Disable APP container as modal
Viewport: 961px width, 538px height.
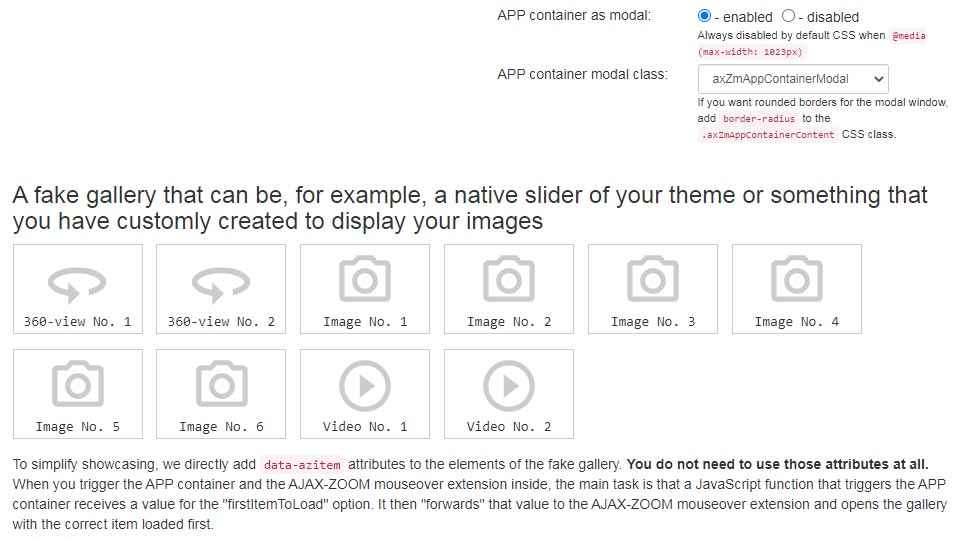(789, 16)
